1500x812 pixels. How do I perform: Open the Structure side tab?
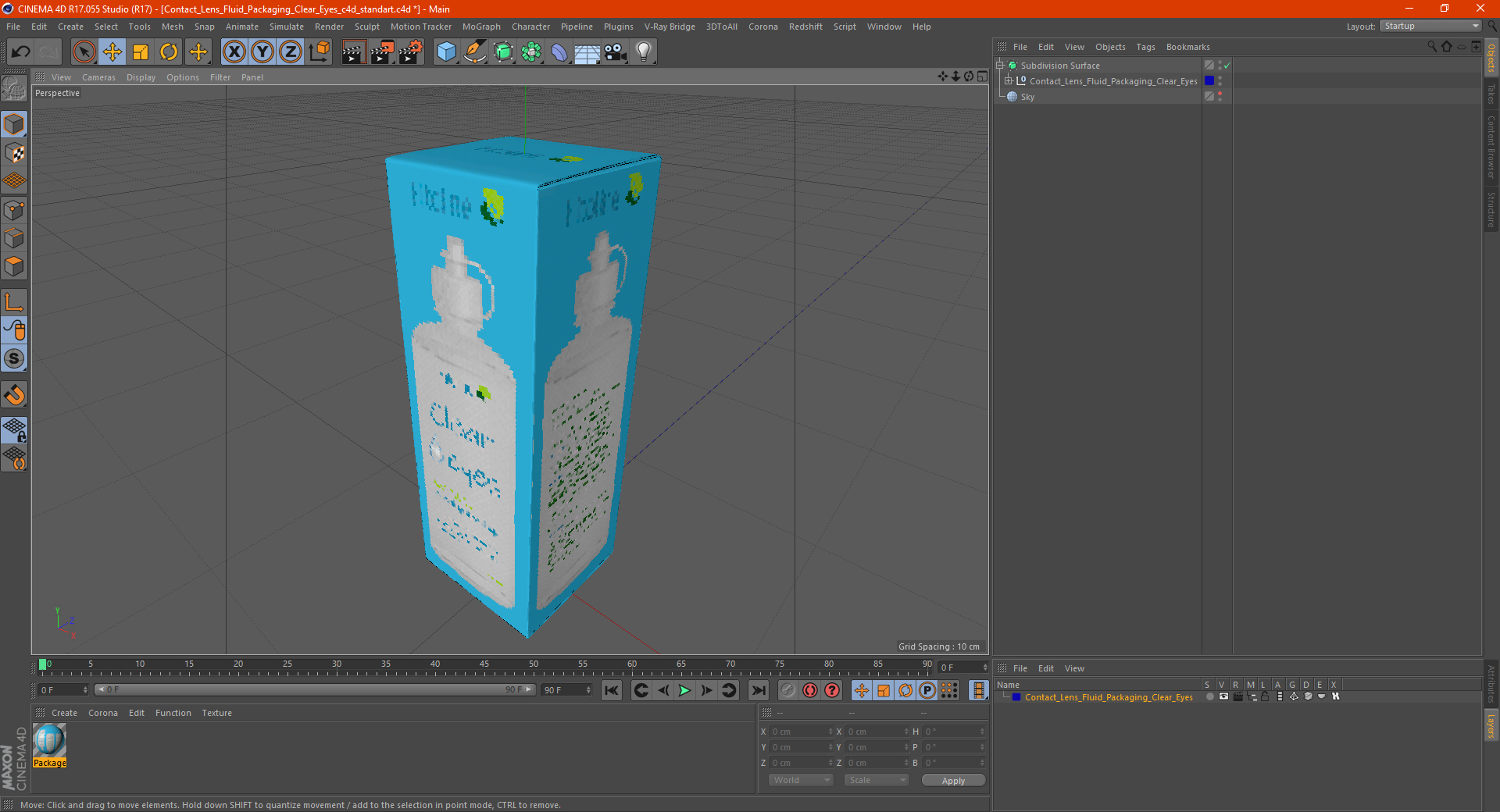click(x=1491, y=209)
